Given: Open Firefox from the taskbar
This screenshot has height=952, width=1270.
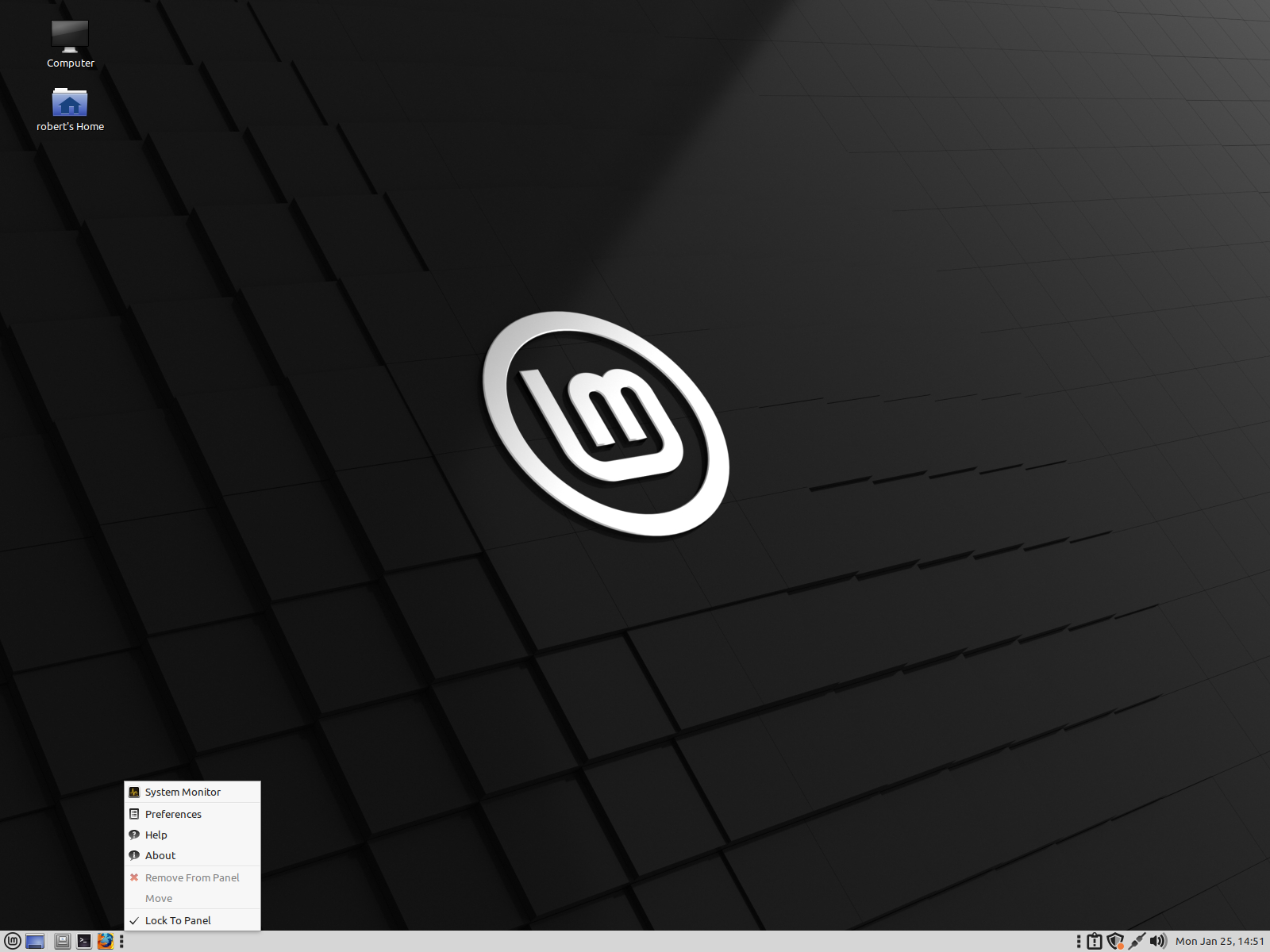Looking at the screenshot, I should 105,941.
